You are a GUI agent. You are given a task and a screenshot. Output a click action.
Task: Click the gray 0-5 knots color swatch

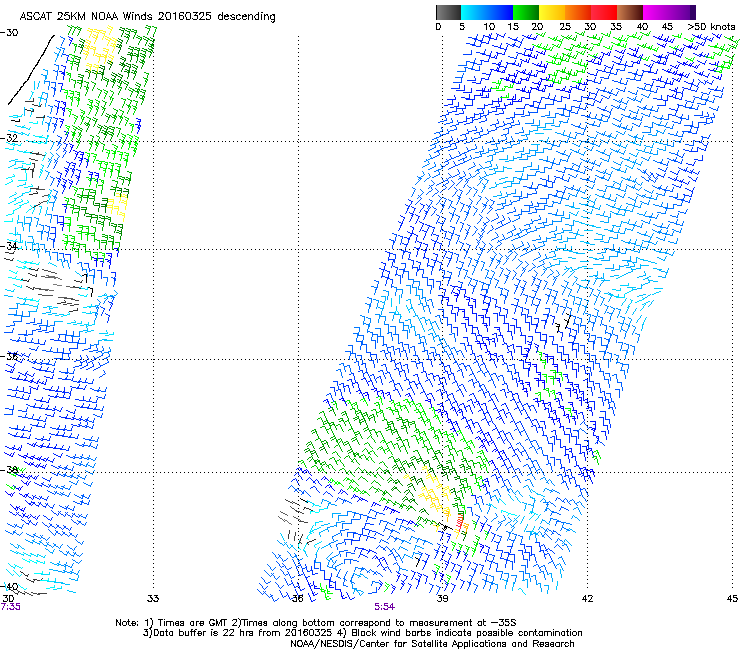coord(448,12)
